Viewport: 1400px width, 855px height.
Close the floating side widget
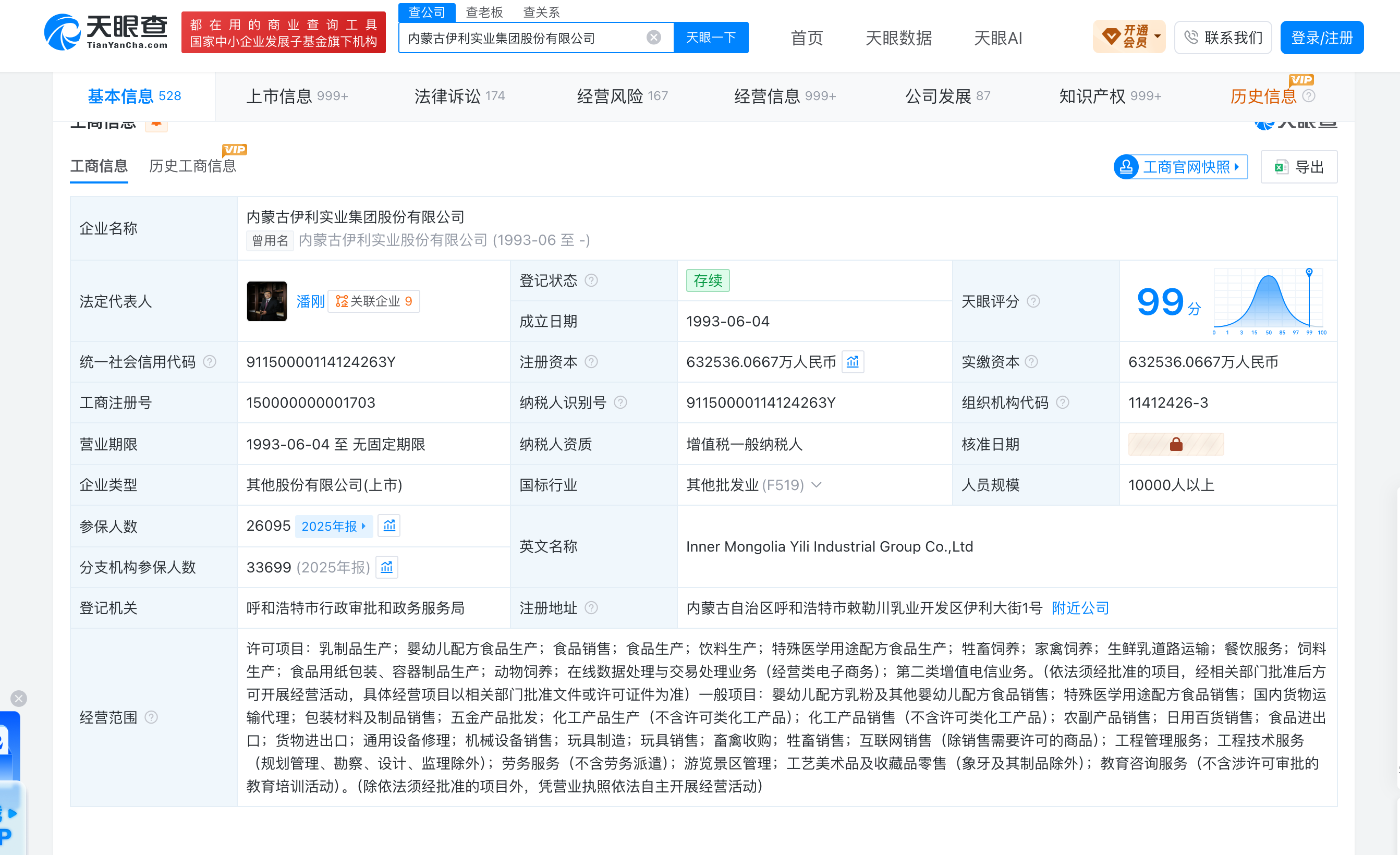point(19,698)
